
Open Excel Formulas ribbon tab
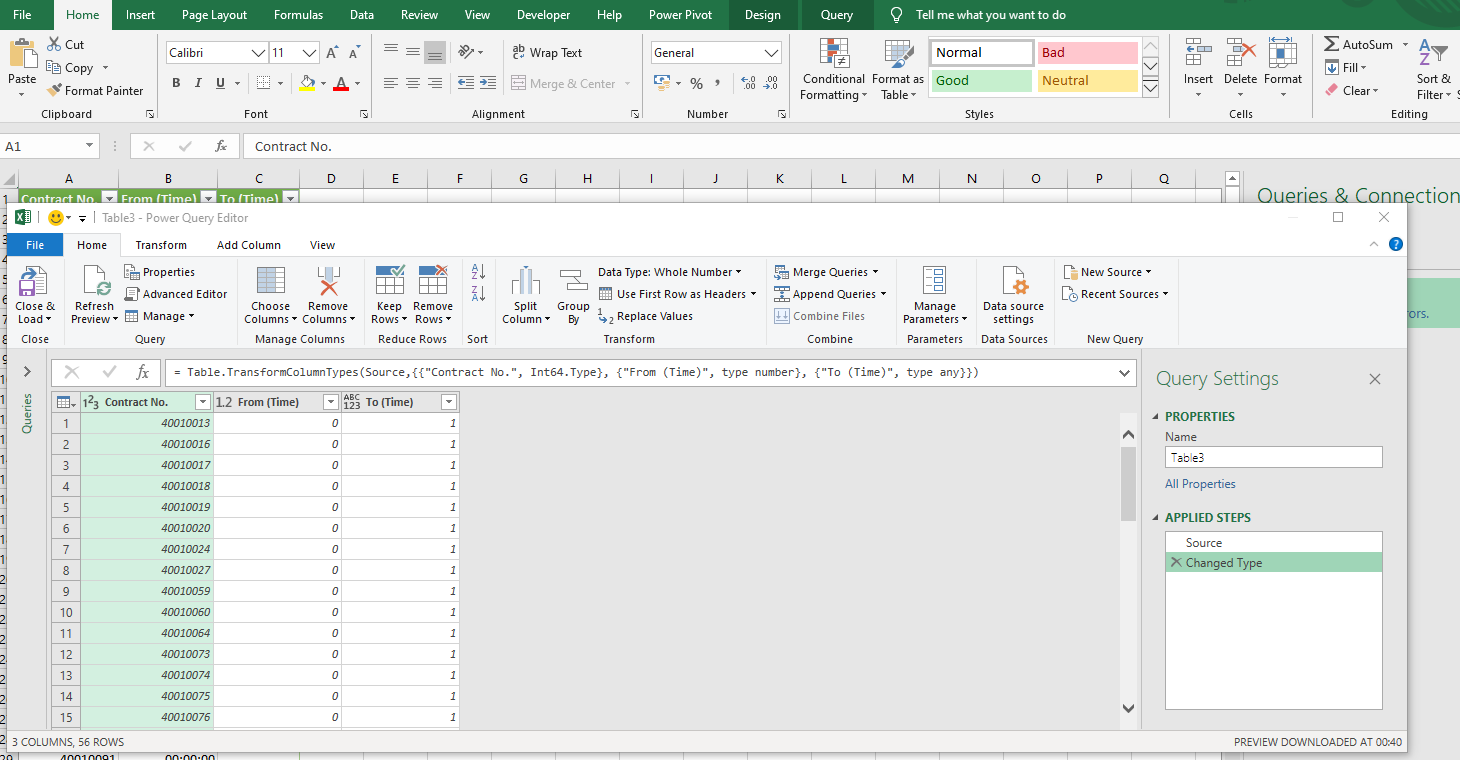pyautogui.click(x=298, y=15)
